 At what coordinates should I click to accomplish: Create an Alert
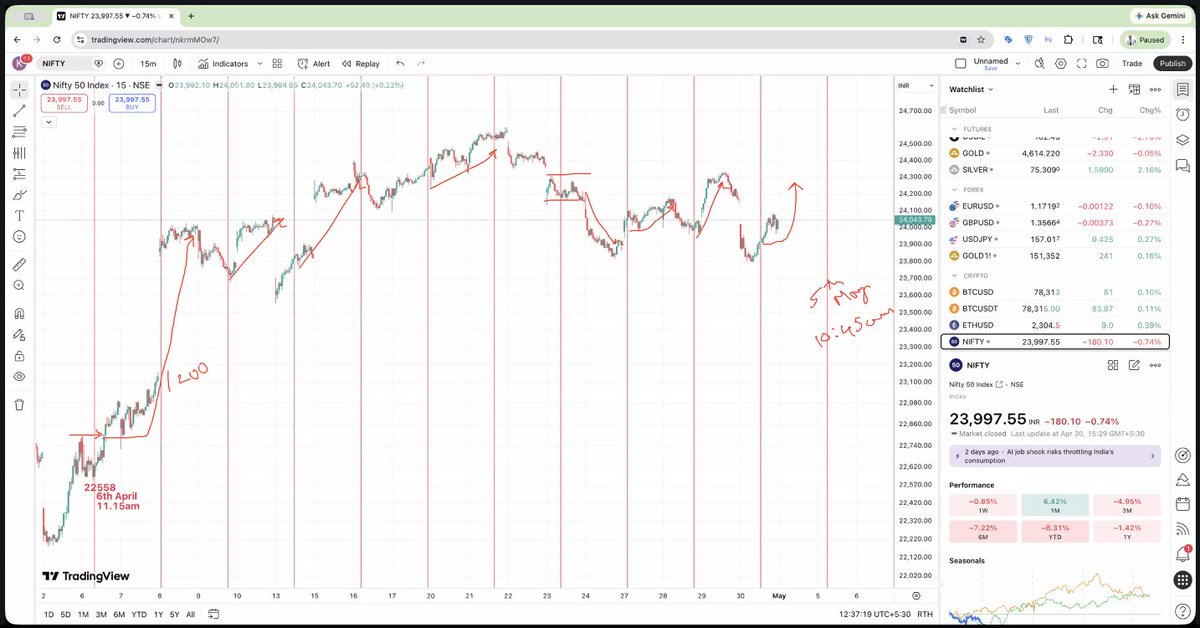click(x=314, y=63)
